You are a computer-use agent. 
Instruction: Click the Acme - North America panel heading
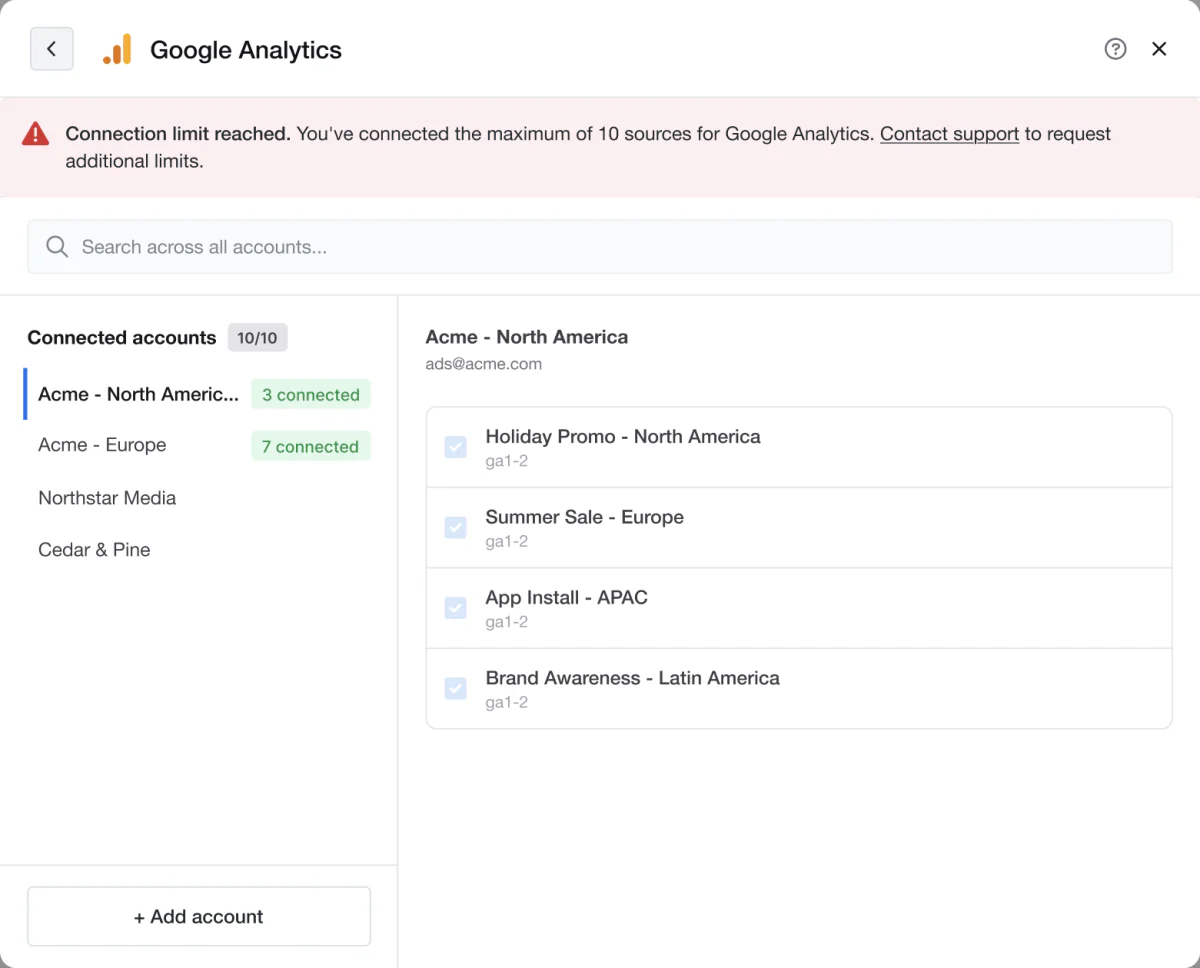(527, 337)
